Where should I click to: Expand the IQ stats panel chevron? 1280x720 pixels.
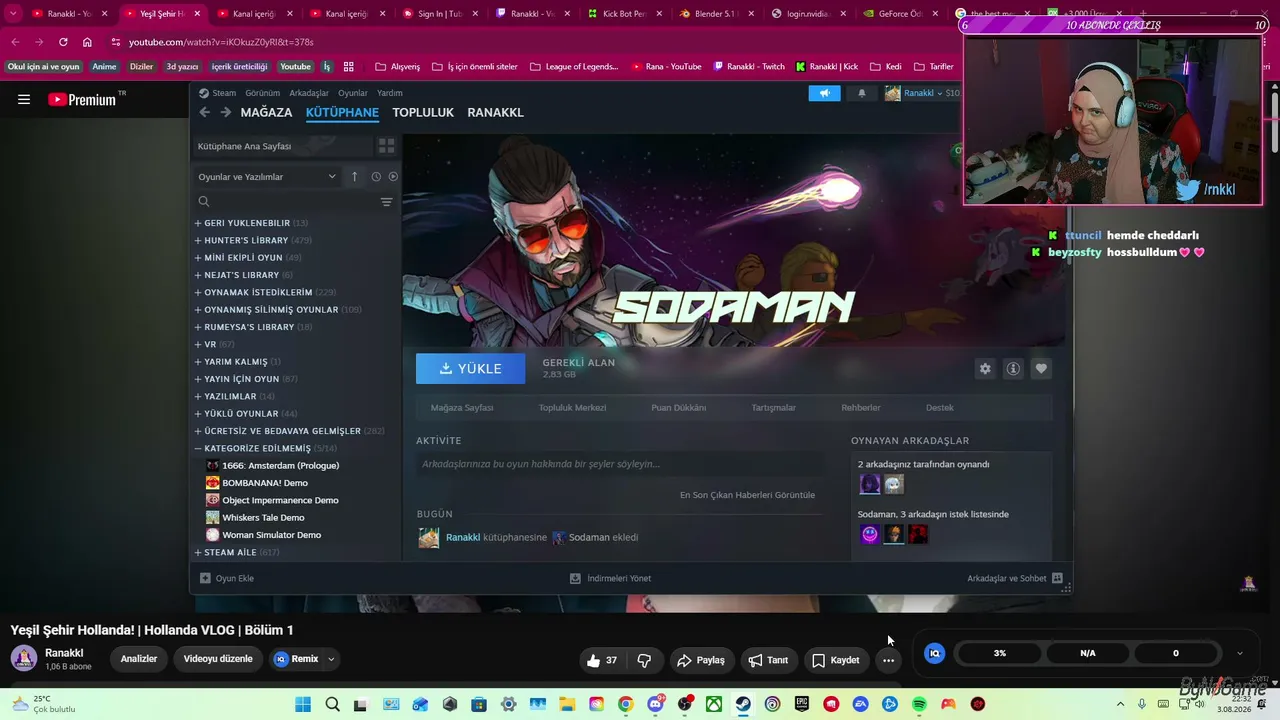pyautogui.click(x=1240, y=653)
